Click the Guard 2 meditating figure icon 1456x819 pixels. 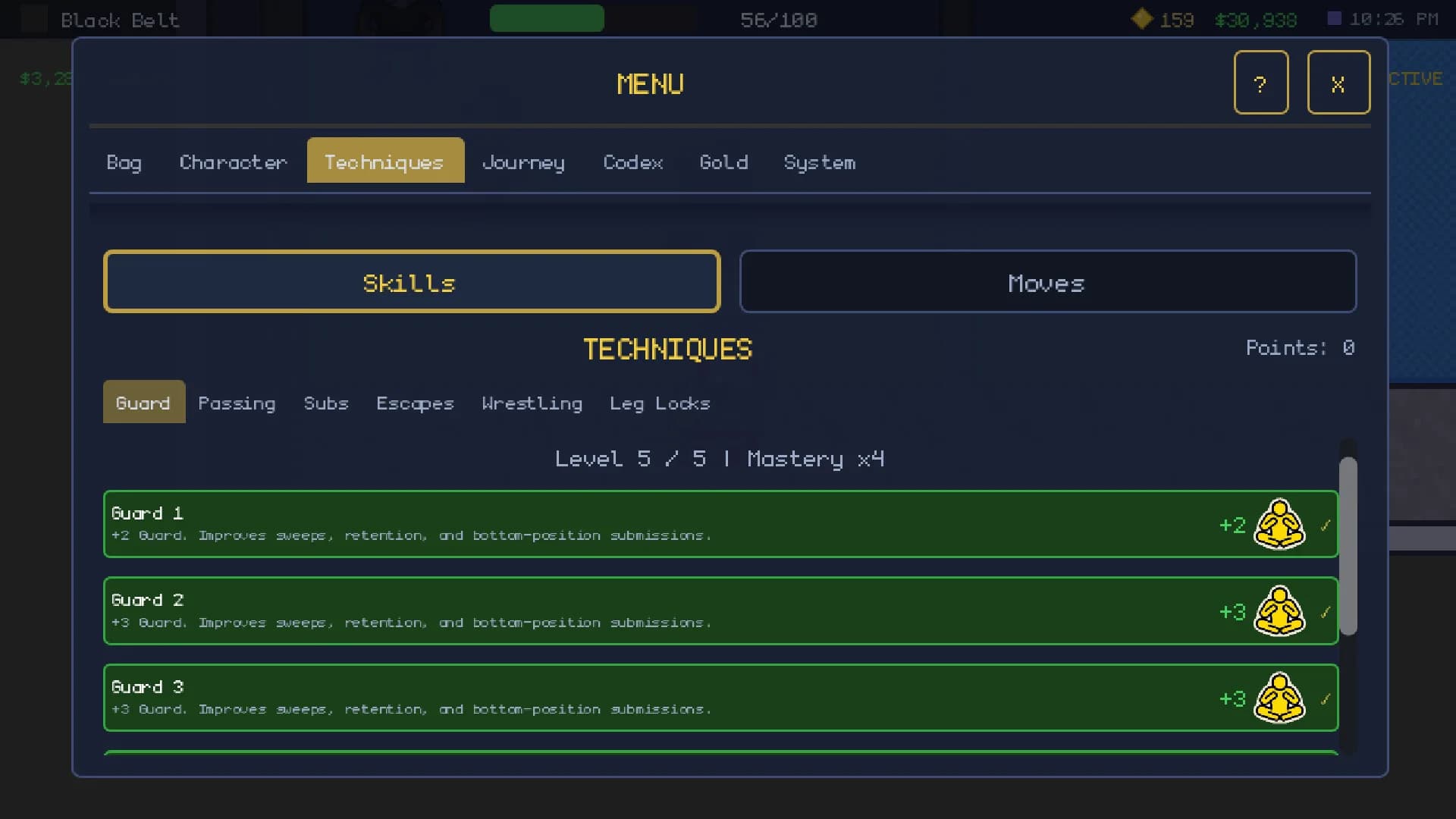pos(1279,611)
